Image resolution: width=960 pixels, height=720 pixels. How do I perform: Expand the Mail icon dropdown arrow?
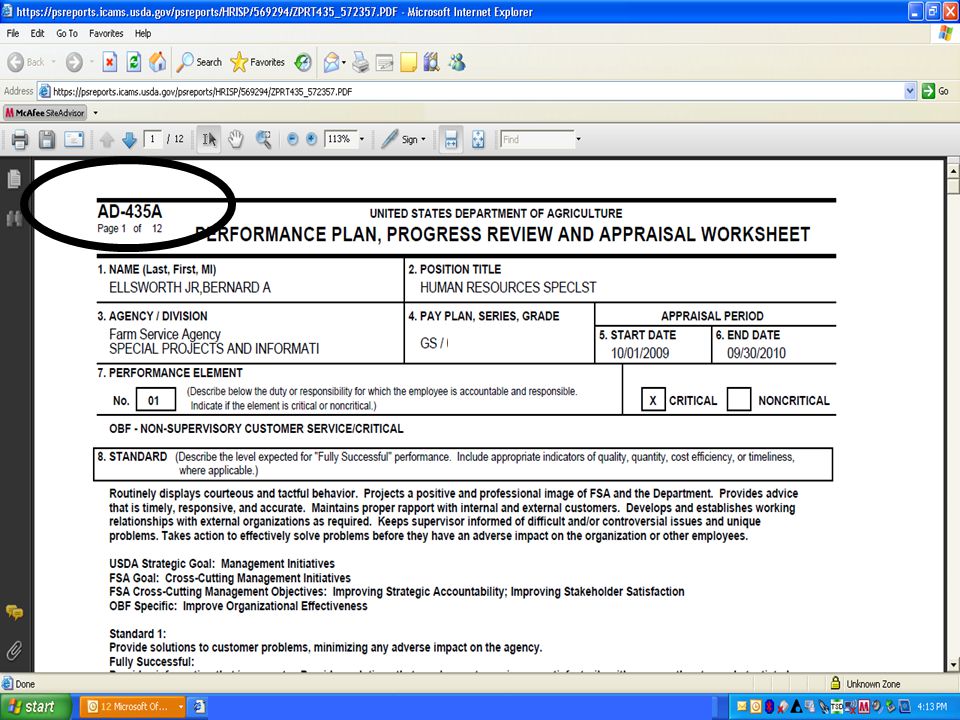(344, 62)
